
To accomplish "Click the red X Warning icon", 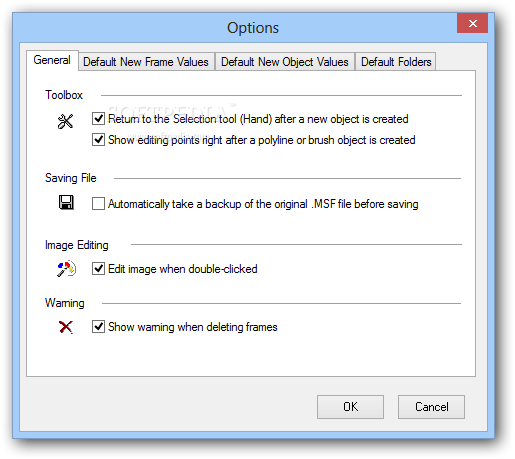I will [66, 327].
